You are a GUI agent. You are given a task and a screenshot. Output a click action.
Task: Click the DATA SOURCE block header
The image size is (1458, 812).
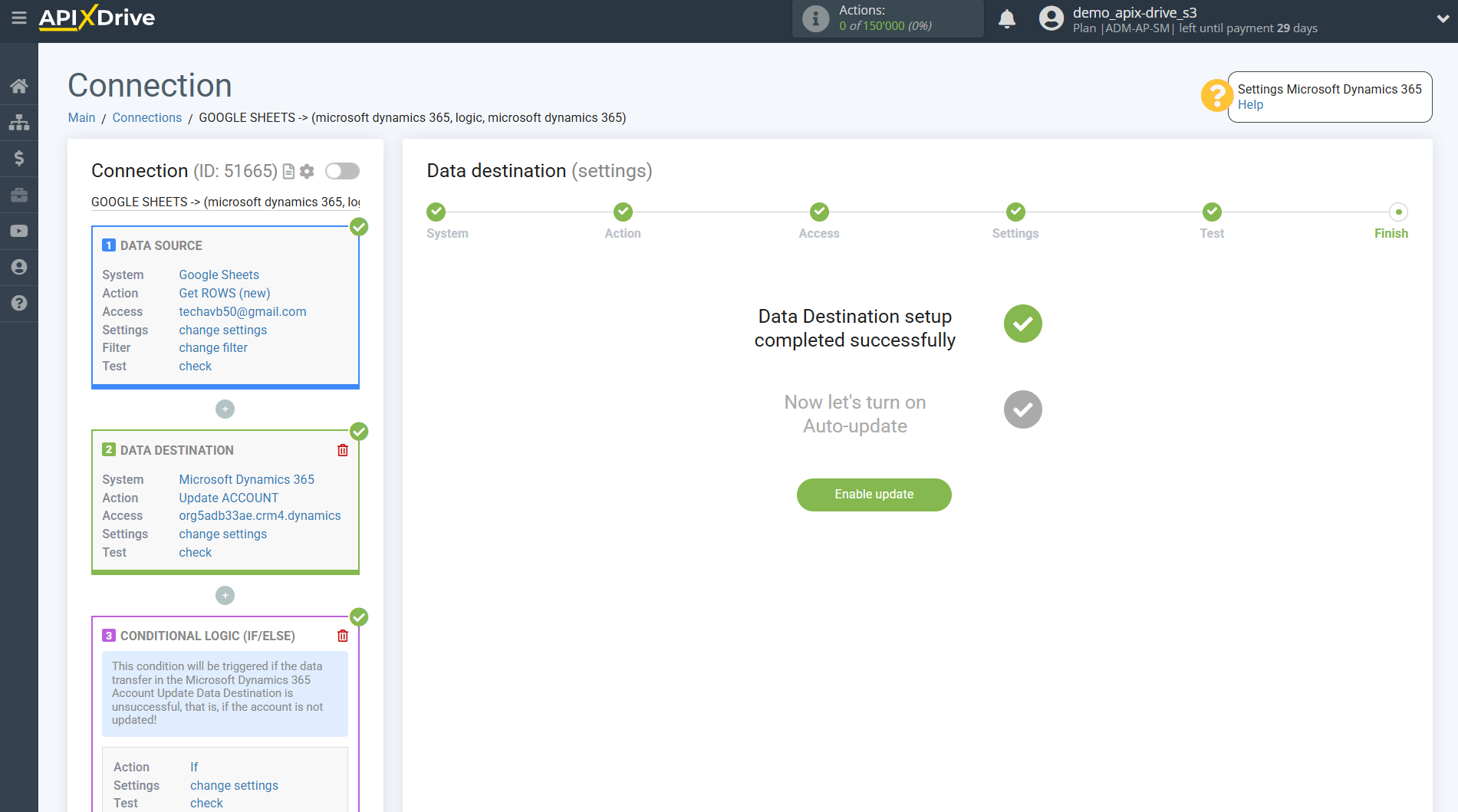click(161, 245)
